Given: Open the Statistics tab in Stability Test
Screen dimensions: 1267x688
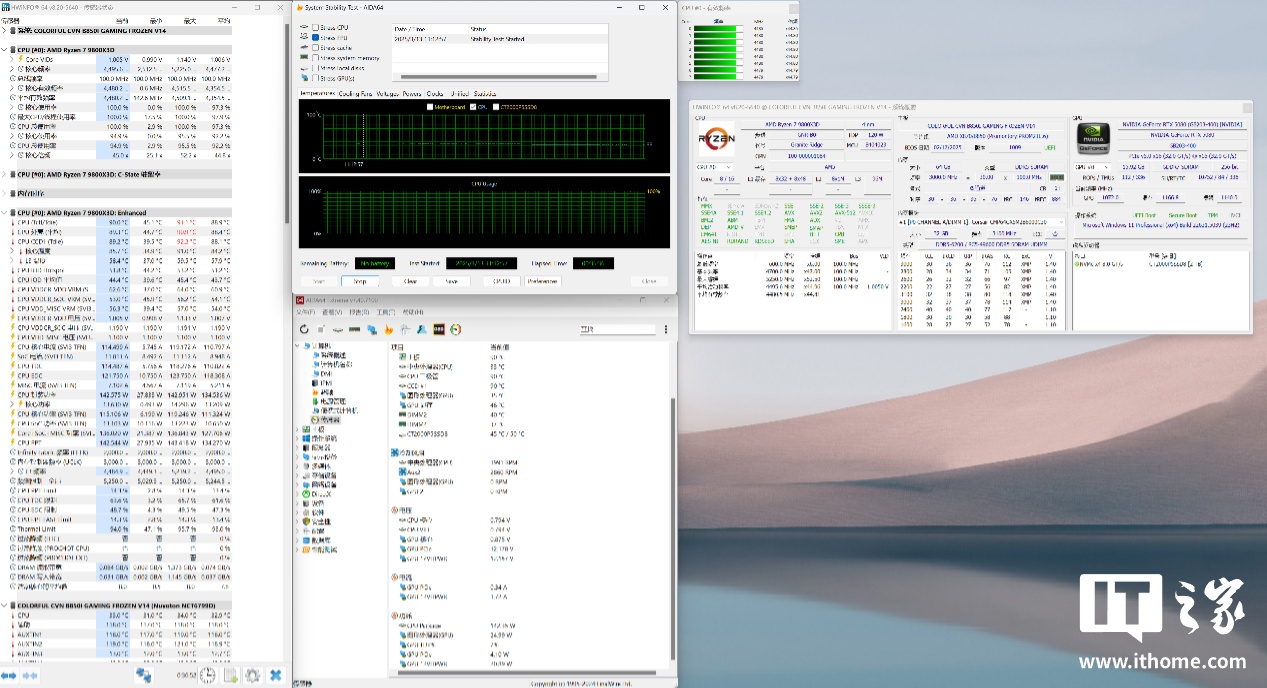Looking at the screenshot, I should [x=485, y=93].
